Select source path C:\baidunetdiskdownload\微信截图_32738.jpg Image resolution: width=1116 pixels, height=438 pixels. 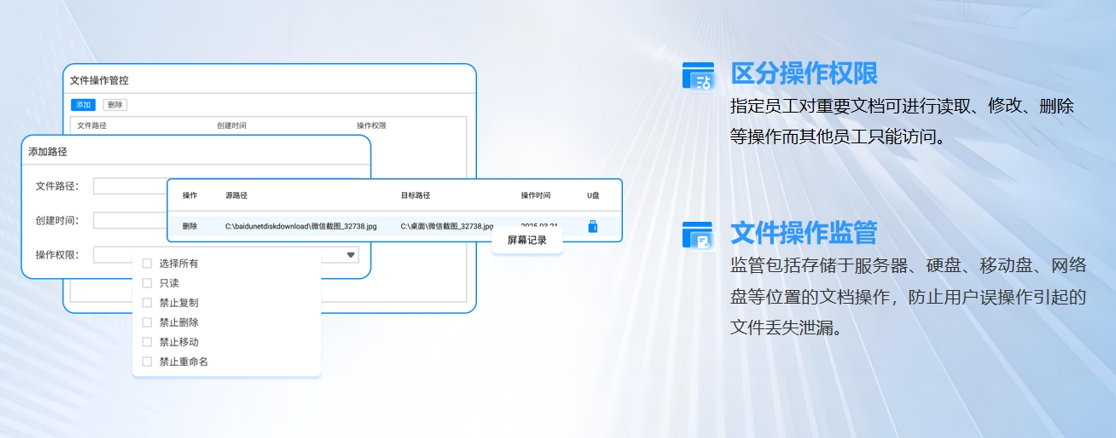(301, 226)
